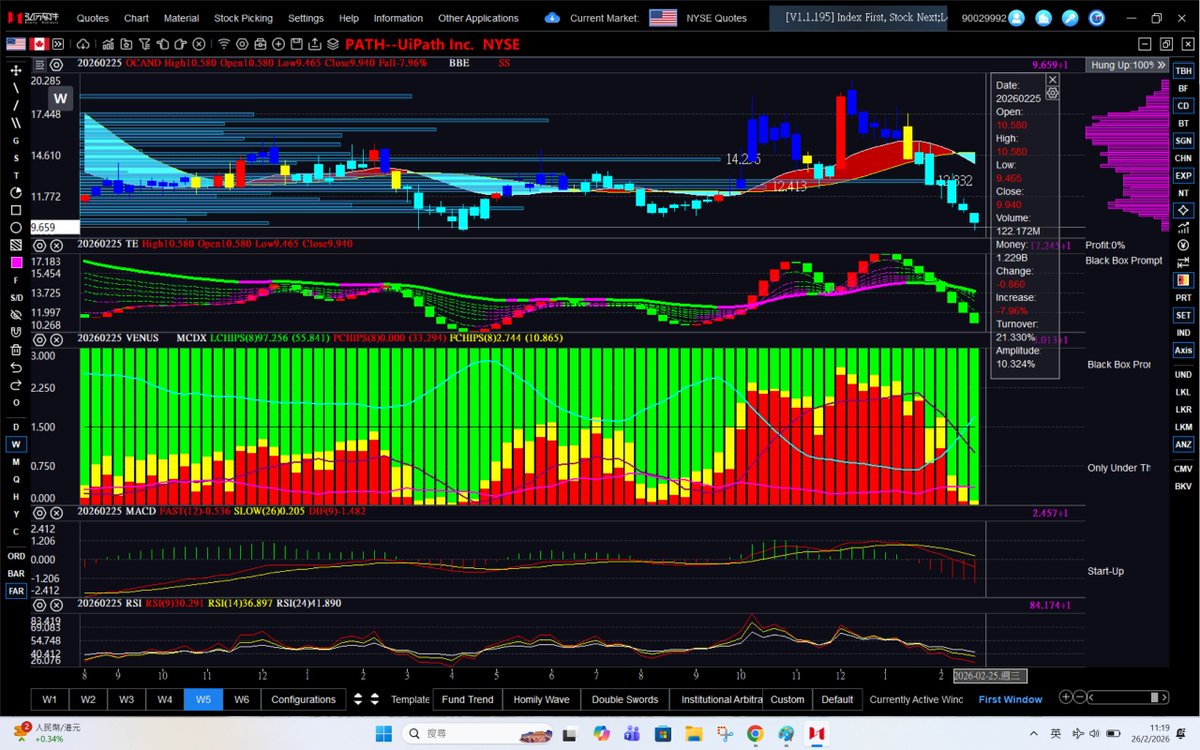The height and width of the screenshot is (750, 1200).
Task: Click the stacked layers toolbar icon
Action: click(333, 44)
